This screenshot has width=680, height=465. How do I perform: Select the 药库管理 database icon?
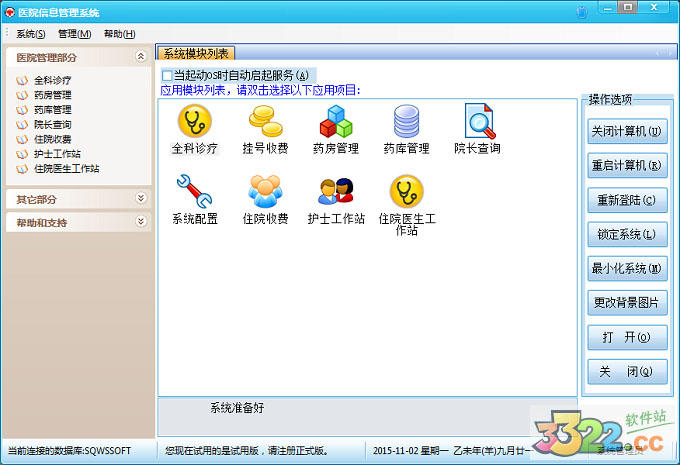406,122
